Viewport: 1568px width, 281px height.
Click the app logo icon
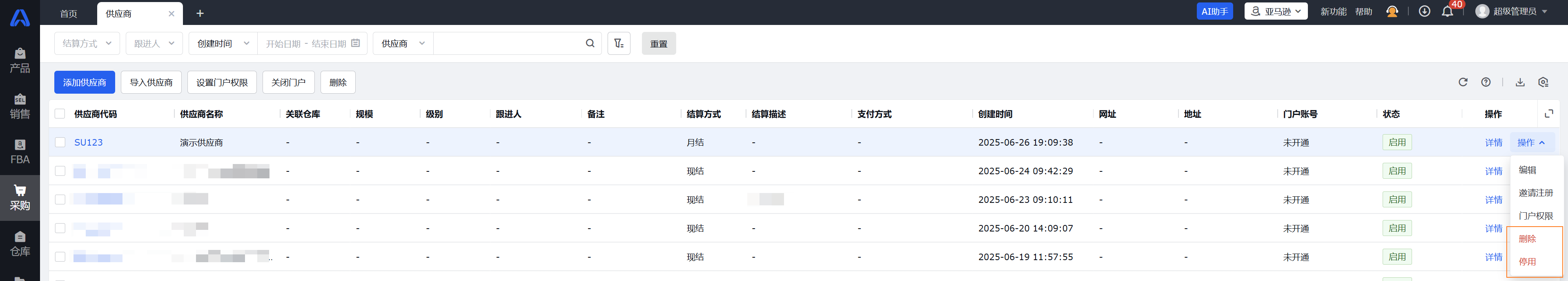(20, 18)
